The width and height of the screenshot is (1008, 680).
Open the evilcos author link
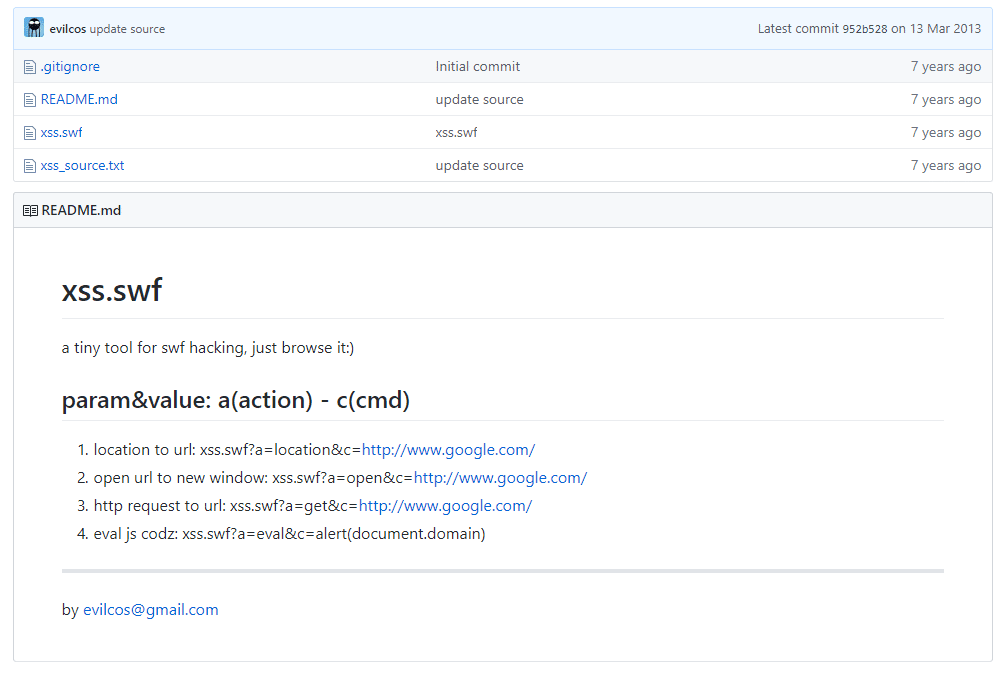68,29
